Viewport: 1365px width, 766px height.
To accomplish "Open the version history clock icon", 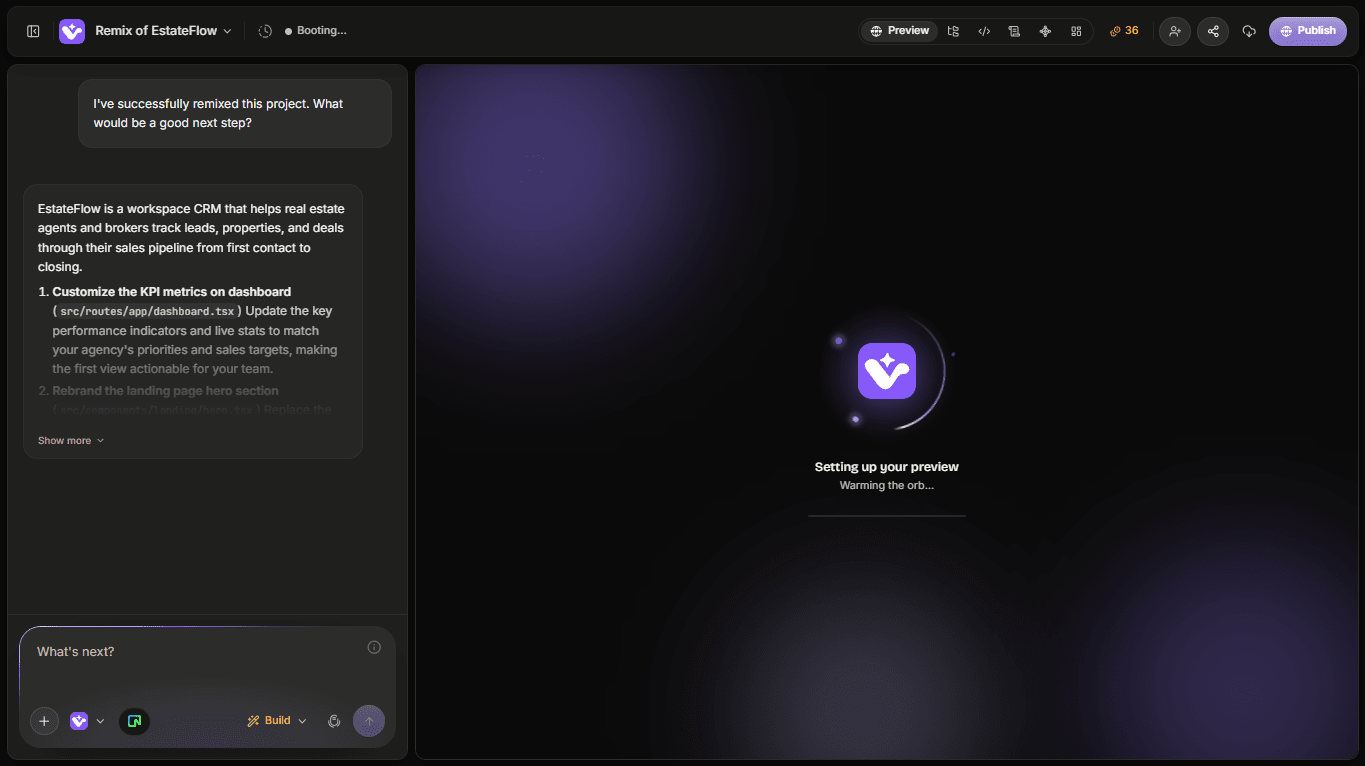I will tap(265, 31).
